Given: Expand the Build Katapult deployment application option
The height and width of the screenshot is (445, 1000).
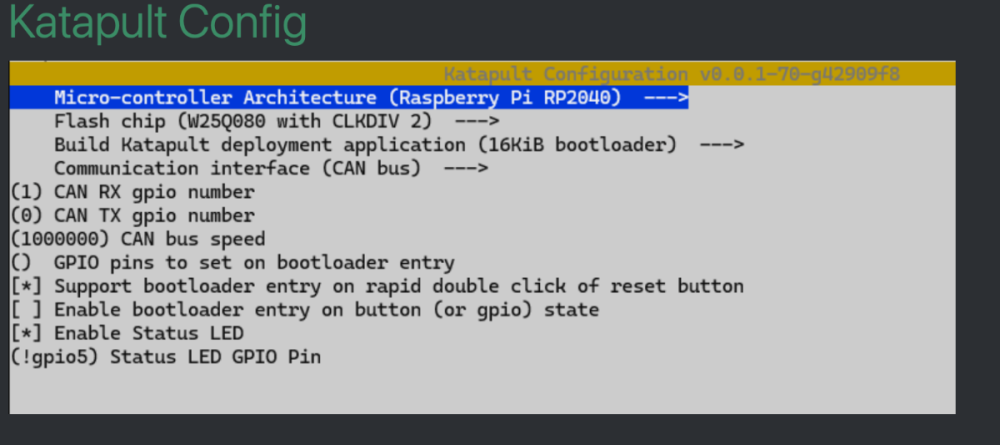Looking at the screenshot, I should [x=399, y=145].
